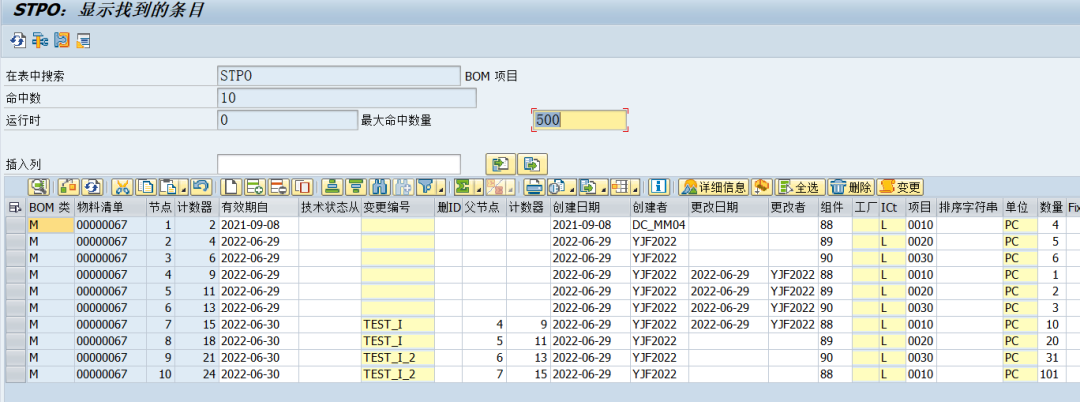Click the 详细信息 button
The image size is (1080, 402).
point(714,187)
